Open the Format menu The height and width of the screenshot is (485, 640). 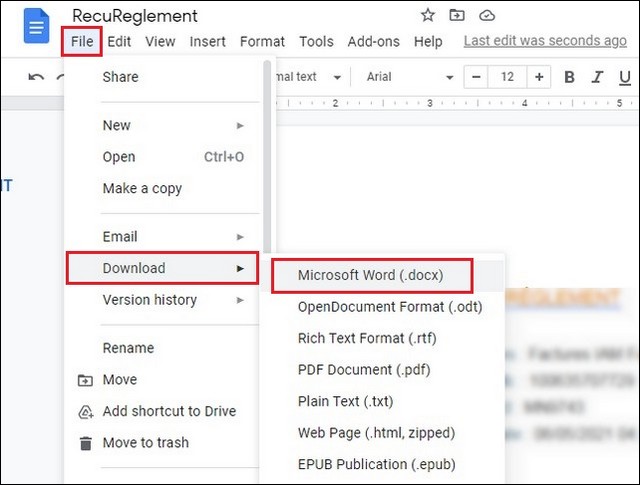pyautogui.click(x=262, y=41)
